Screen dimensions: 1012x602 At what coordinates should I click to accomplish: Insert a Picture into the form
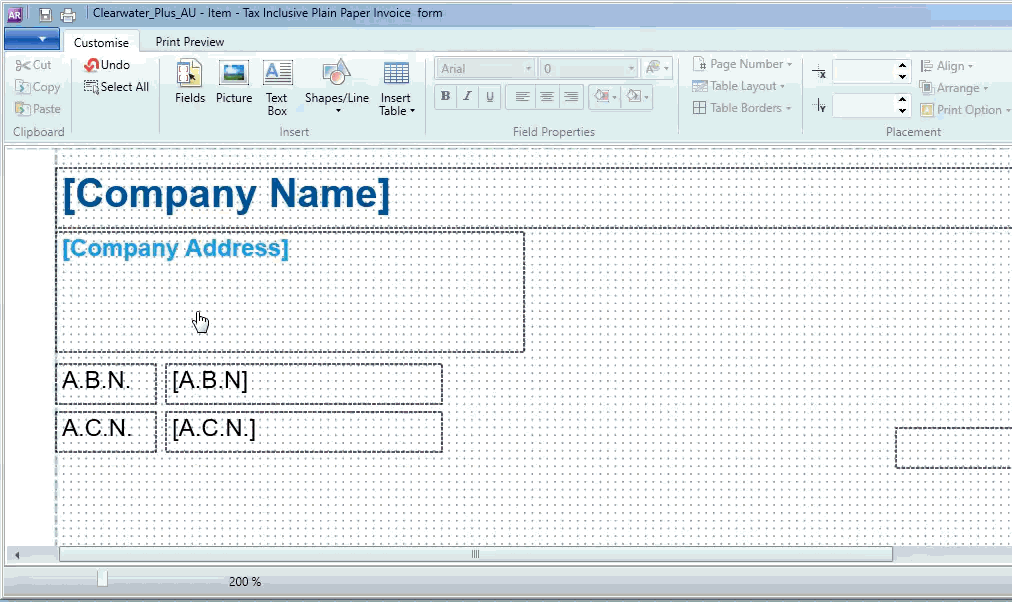point(234,81)
